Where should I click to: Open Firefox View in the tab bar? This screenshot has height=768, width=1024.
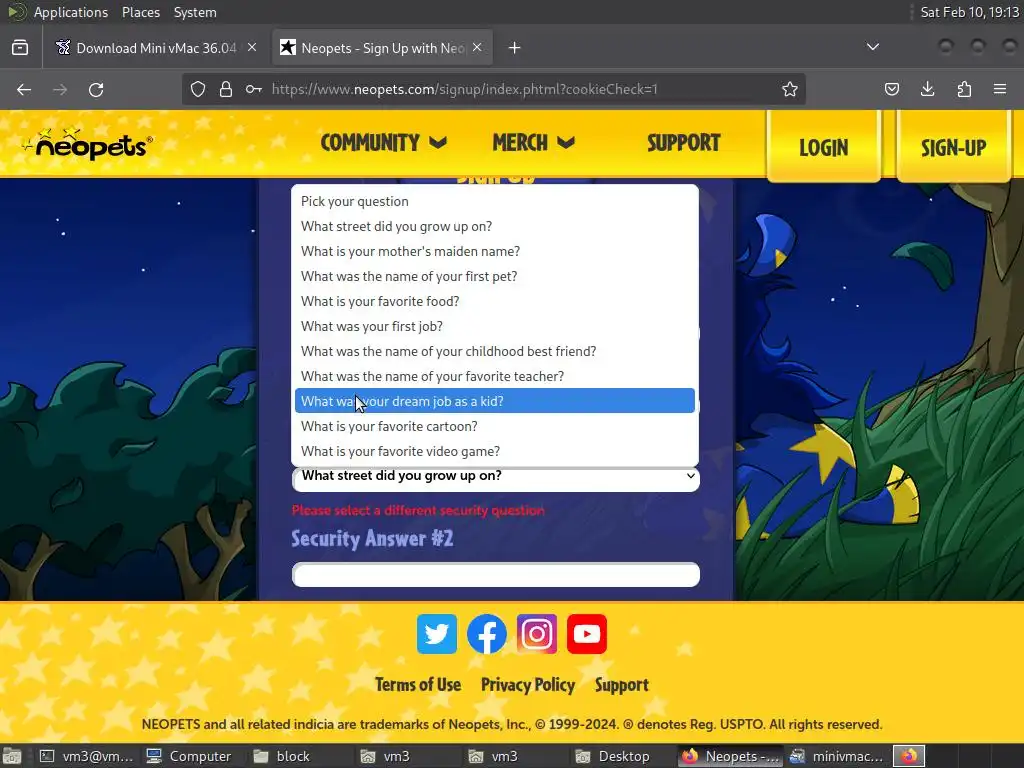[x=20, y=48]
